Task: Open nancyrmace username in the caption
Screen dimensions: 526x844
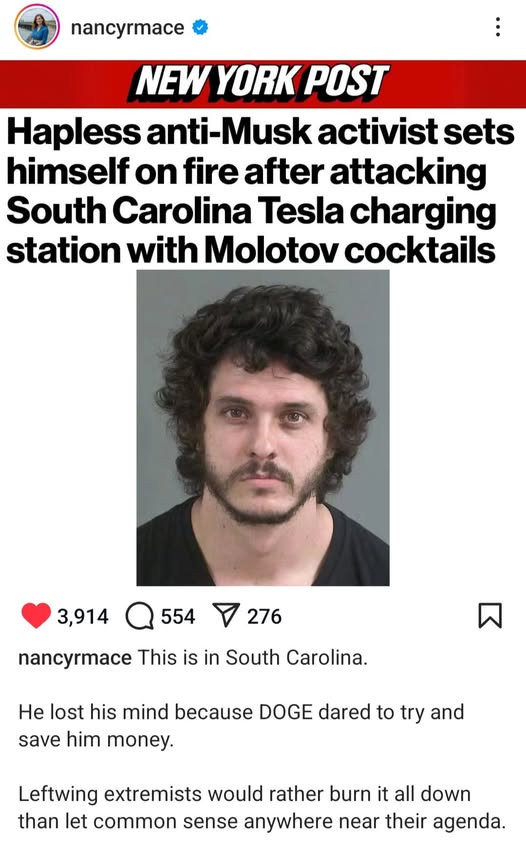Action: coord(75,658)
